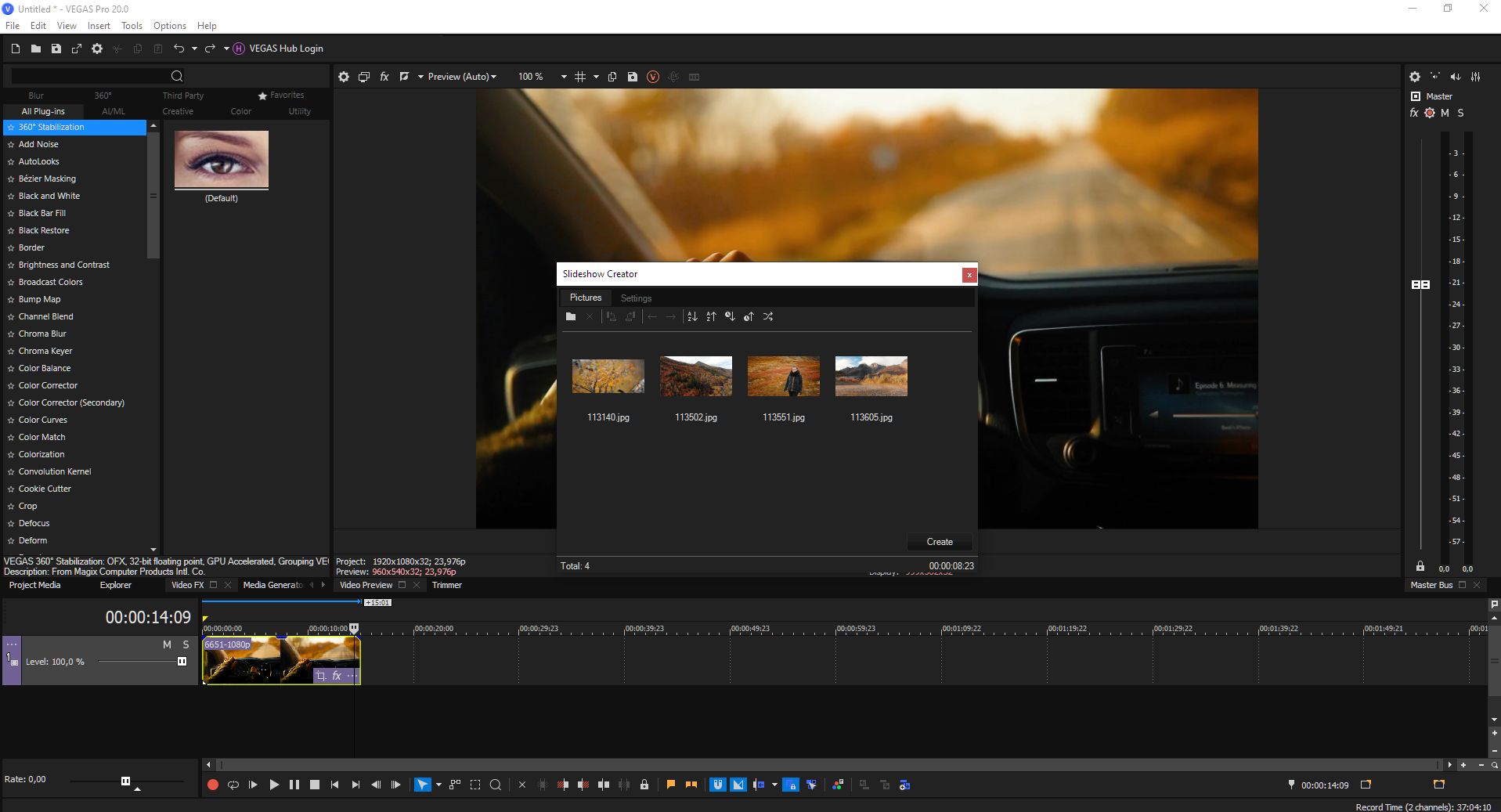1501x812 pixels.
Task: Shuffle the slideshow pictures randomly
Action: [768, 316]
